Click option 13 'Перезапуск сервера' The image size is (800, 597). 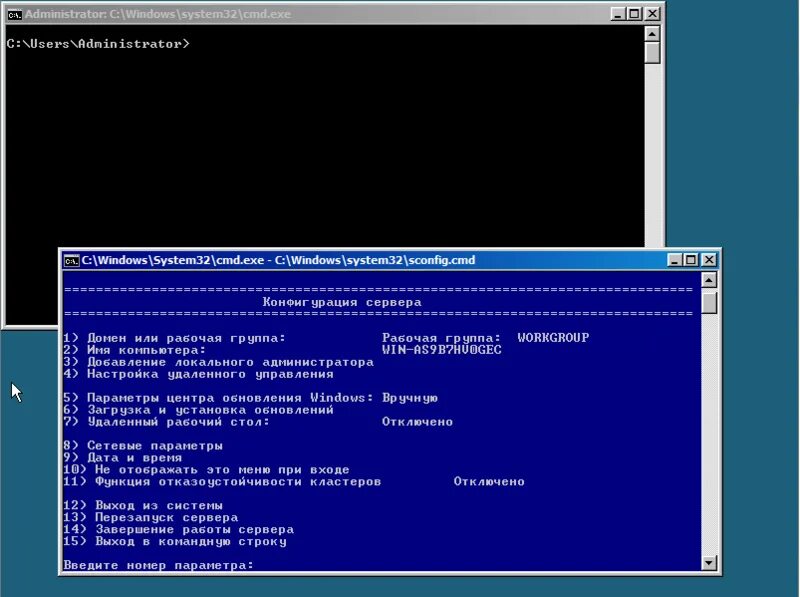tap(151, 517)
